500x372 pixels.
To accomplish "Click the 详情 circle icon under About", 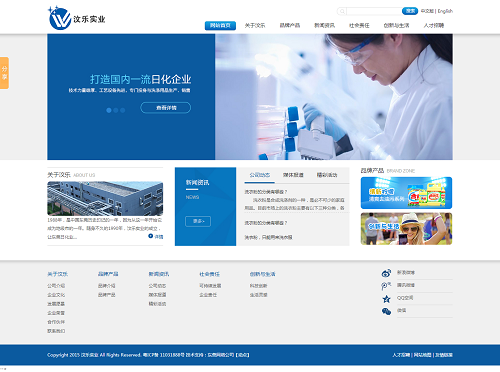I will coord(151,236).
